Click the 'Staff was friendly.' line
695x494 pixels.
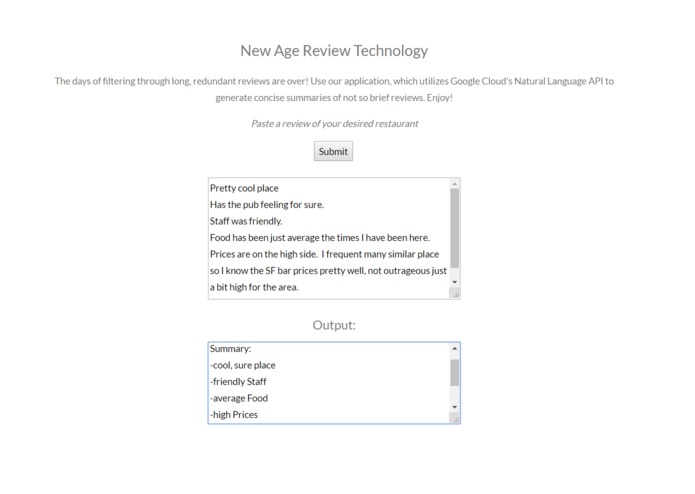point(246,221)
